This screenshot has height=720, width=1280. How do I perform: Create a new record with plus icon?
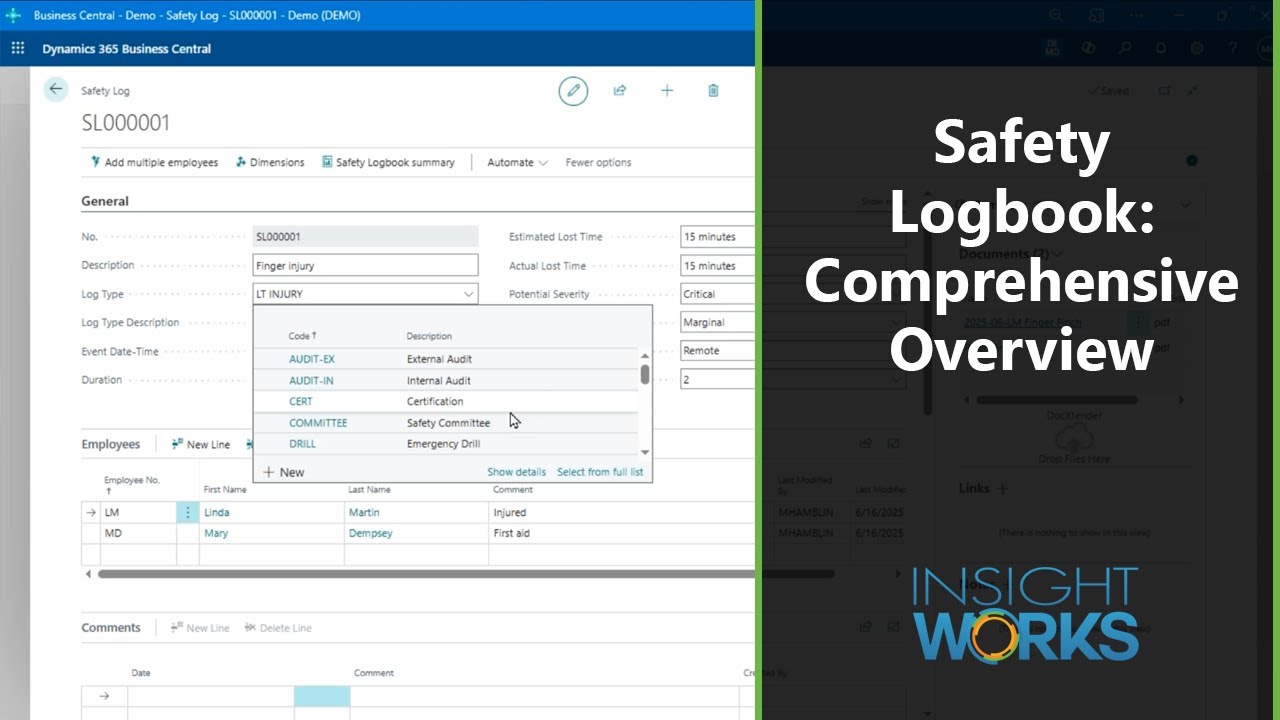point(667,90)
